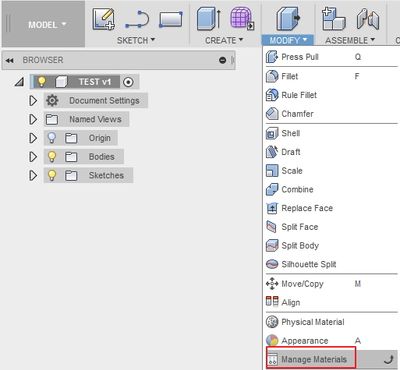The height and width of the screenshot is (370, 400).
Task: Click the Extrude tool icon
Action: tap(209, 19)
